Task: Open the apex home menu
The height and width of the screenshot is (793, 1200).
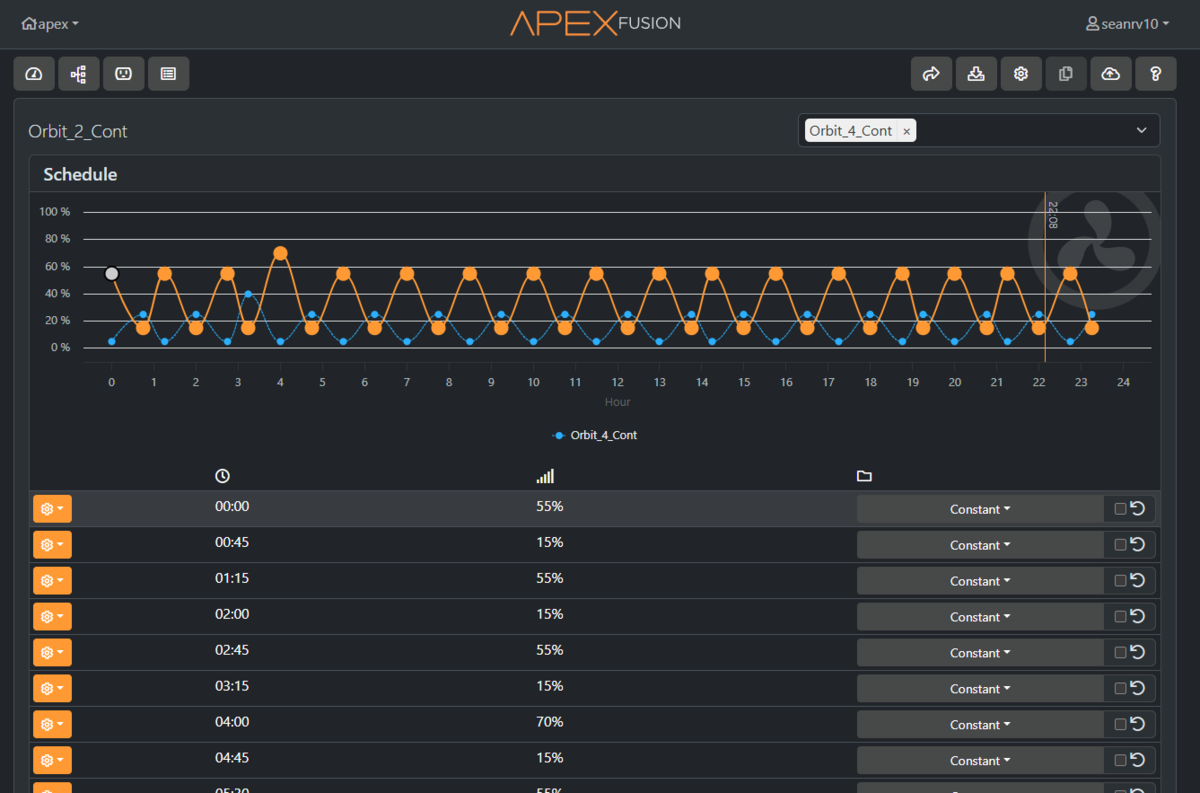Action: (x=50, y=24)
